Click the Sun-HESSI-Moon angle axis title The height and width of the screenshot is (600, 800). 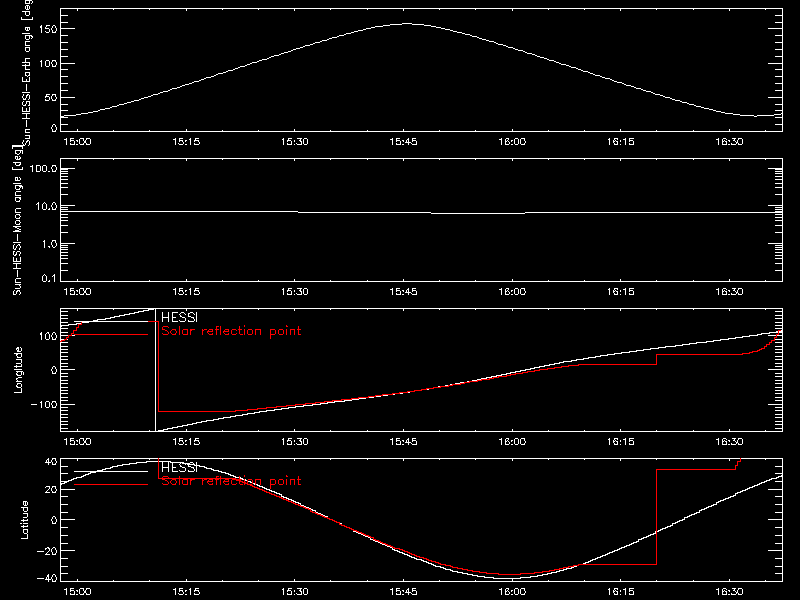pyautogui.click(x=17, y=220)
